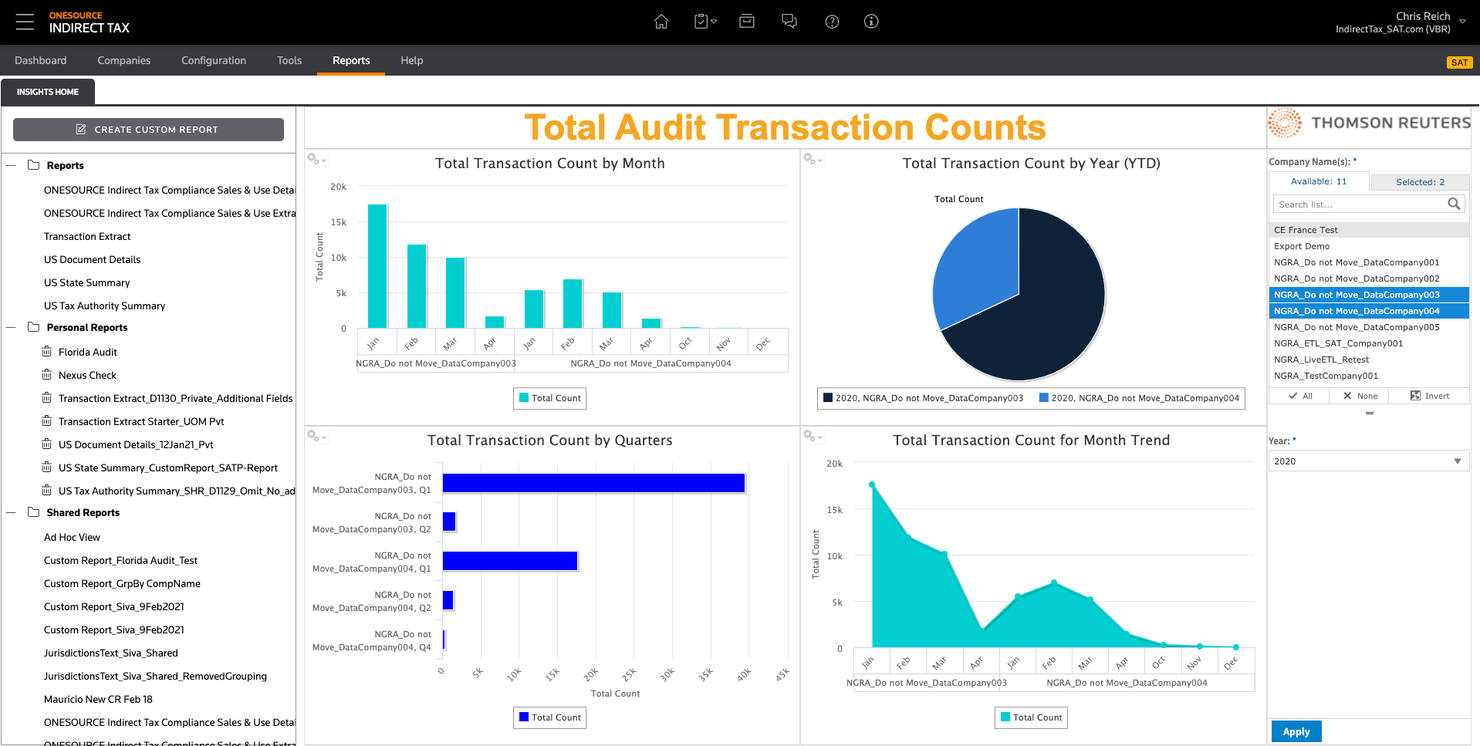The width and height of the screenshot is (1480, 746).
Task: Click None to deselect all companies
Action: pyautogui.click(x=1360, y=395)
